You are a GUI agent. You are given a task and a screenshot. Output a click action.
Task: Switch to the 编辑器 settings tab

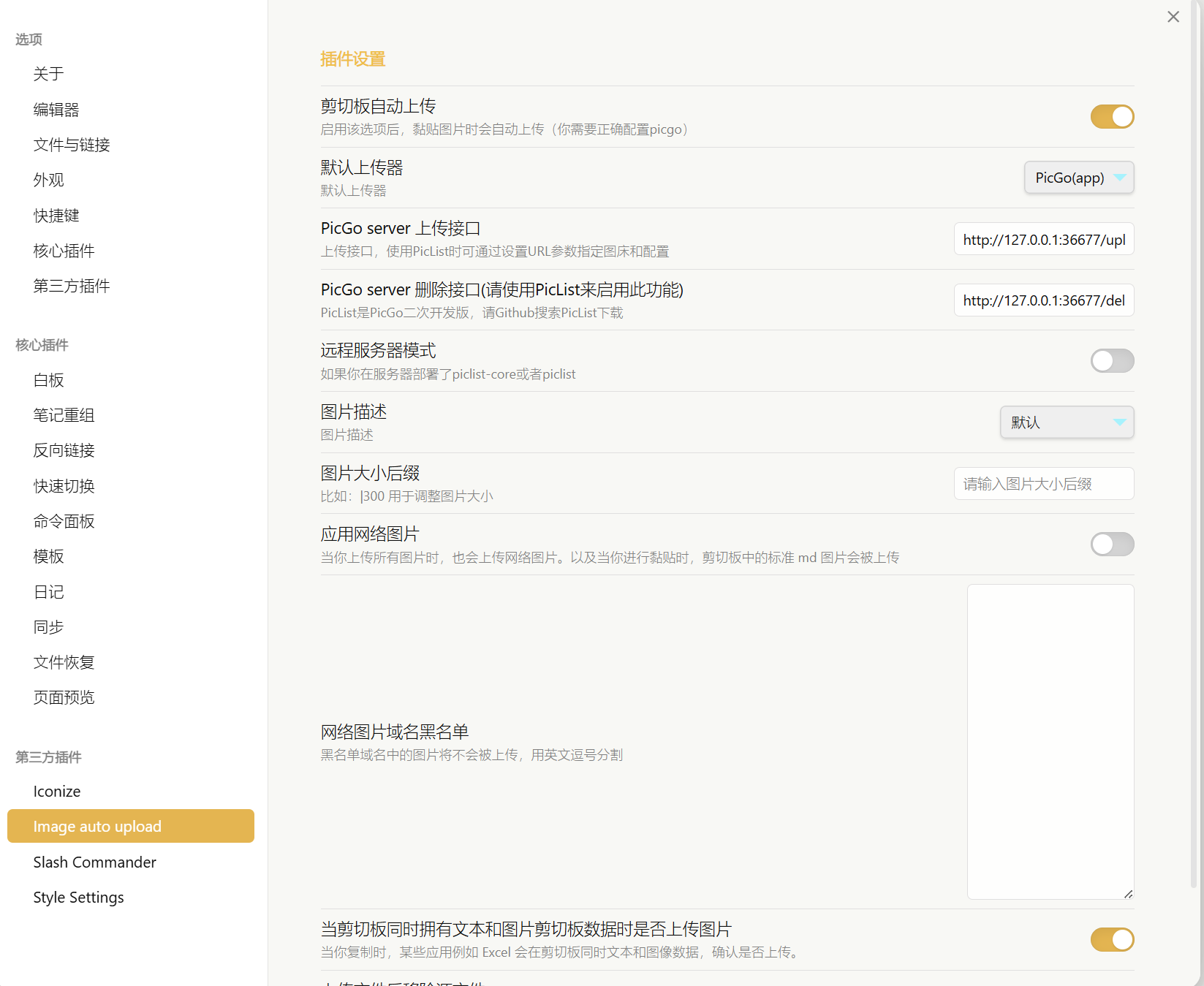56,110
